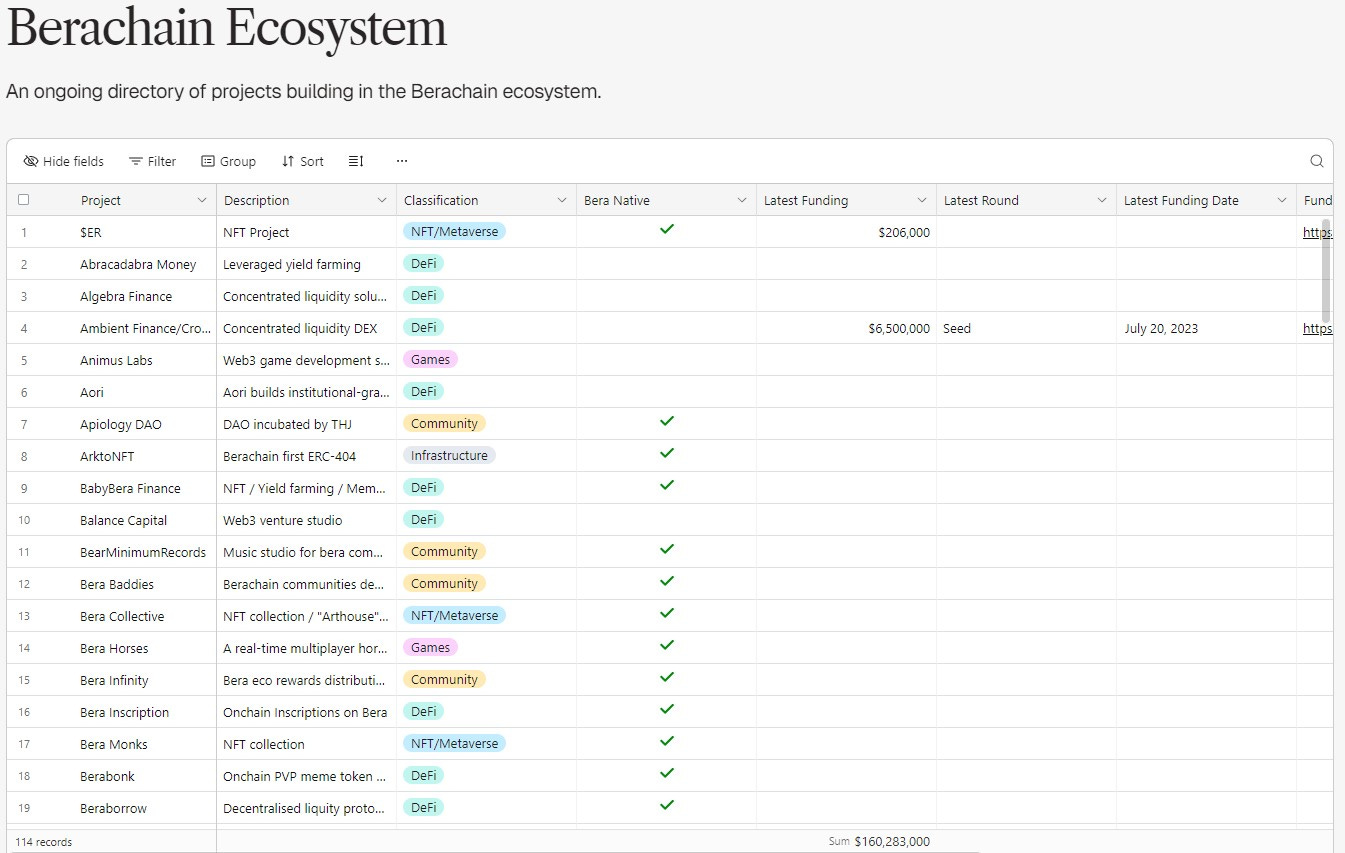The height and width of the screenshot is (853, 1345).
Task: Click the Games tag for Animus Labs
Action: tap(430, 359)
